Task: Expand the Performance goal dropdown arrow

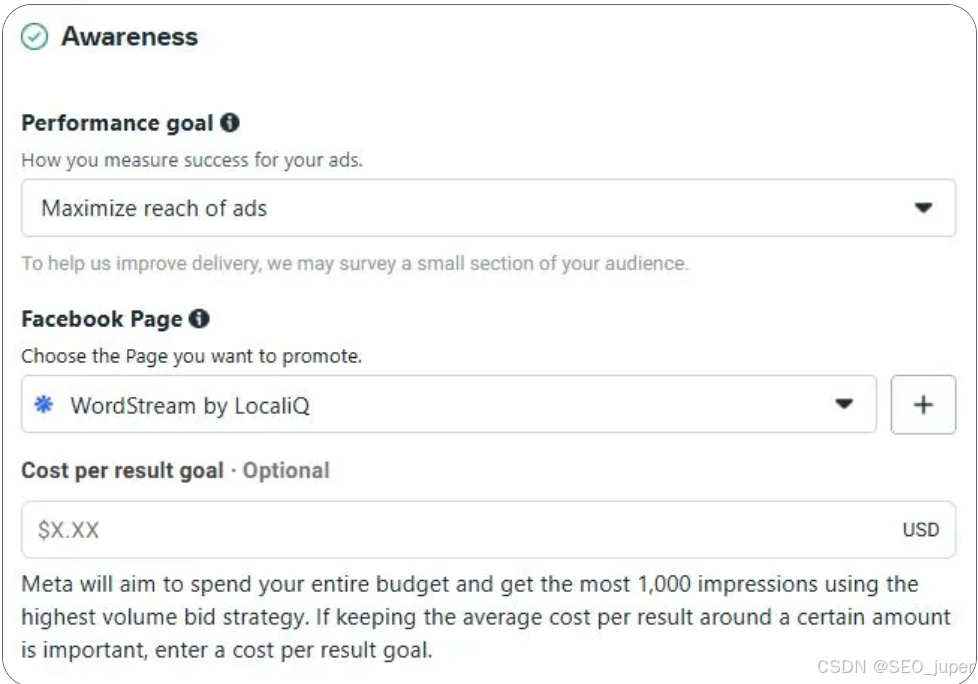Action: (x=923, y=208)
